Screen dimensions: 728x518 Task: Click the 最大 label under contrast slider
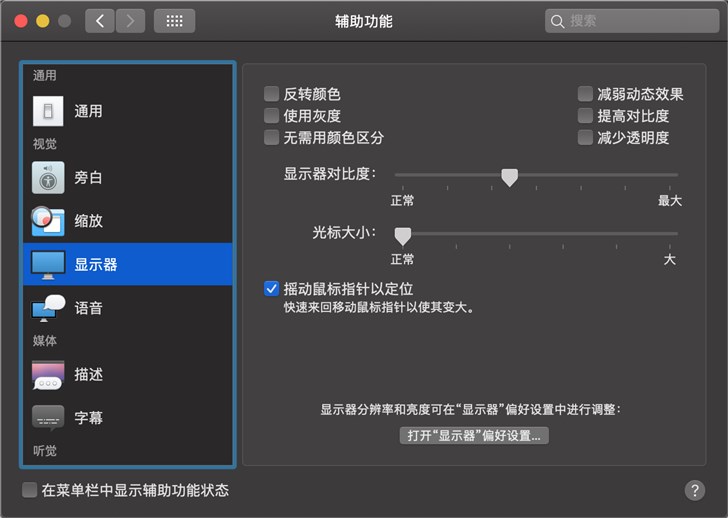pyautogui.click(x=670, y=201)
